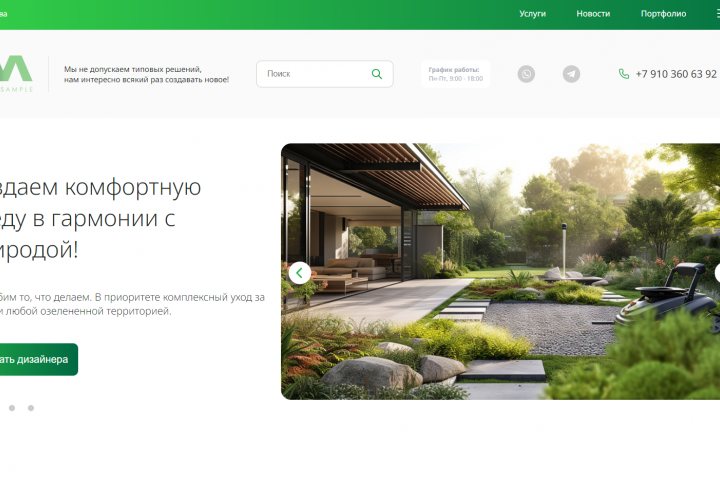720x480 pixels.
Task: Select the last slider pagination dot
Action: 31,408
